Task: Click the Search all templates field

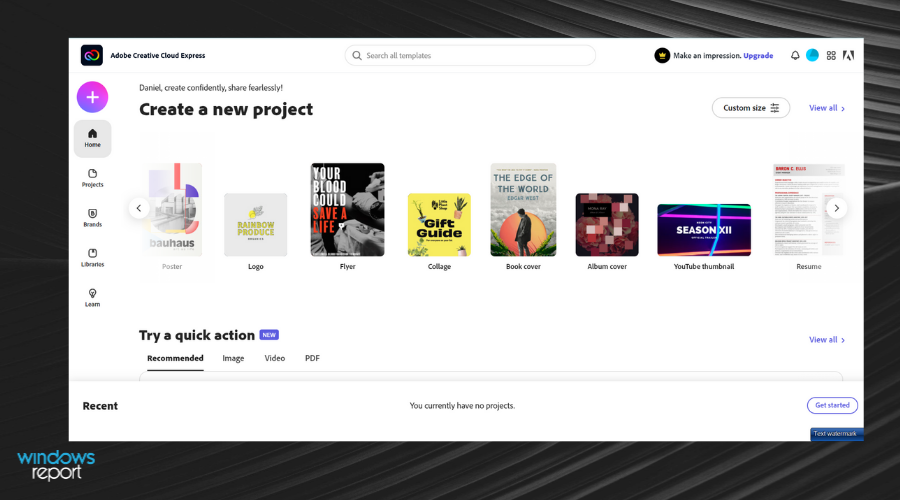Action: click(470, 56)
